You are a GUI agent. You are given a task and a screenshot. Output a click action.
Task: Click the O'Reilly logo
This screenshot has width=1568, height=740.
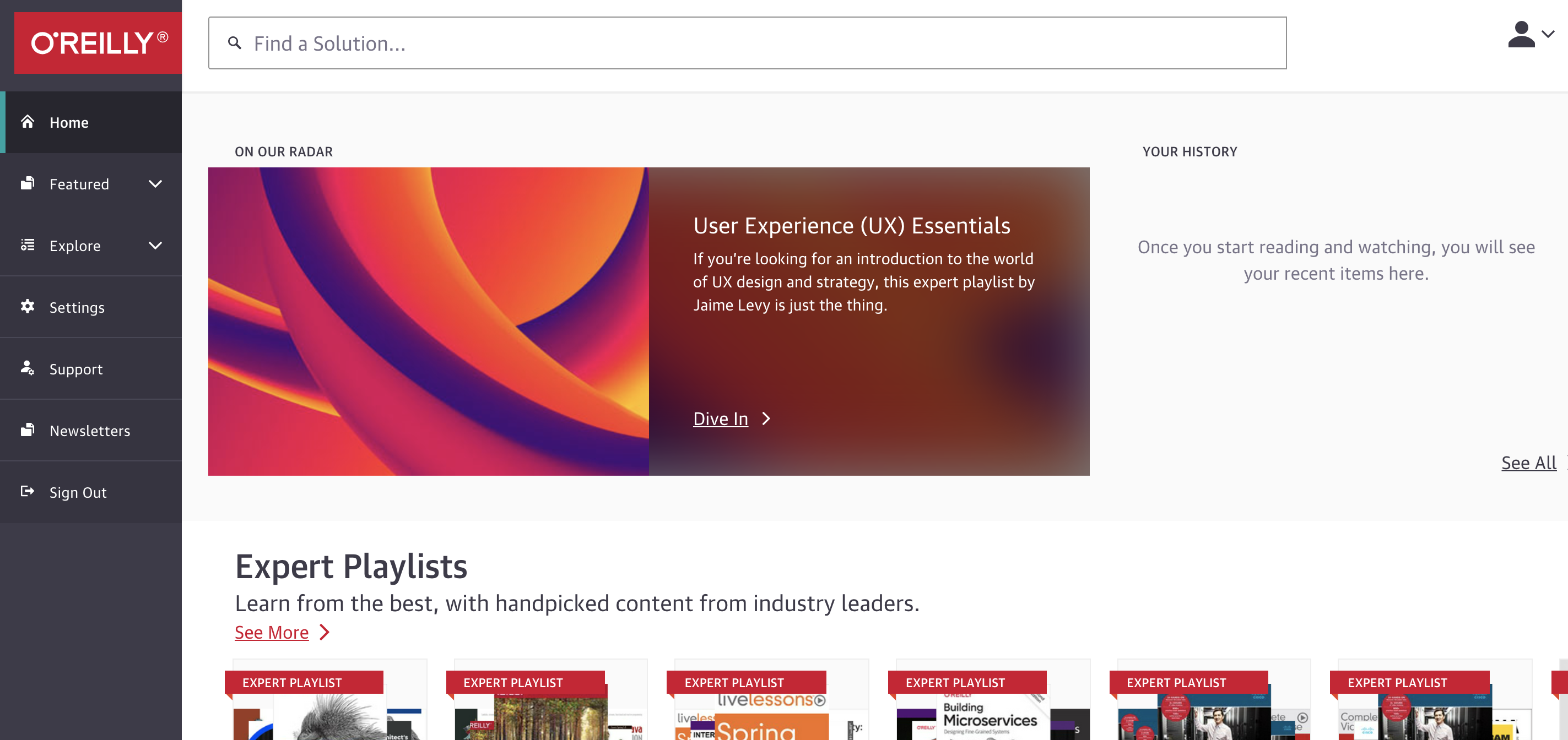(x=98, y=42)
